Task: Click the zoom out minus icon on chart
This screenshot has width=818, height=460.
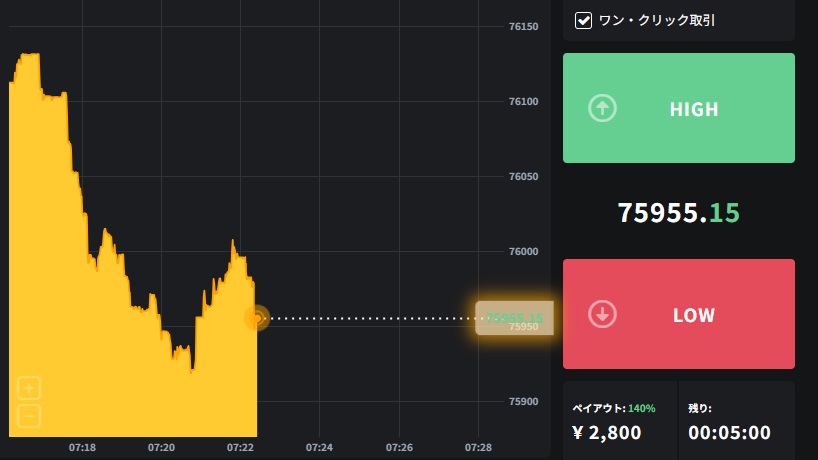Action: tap(29, 415)
